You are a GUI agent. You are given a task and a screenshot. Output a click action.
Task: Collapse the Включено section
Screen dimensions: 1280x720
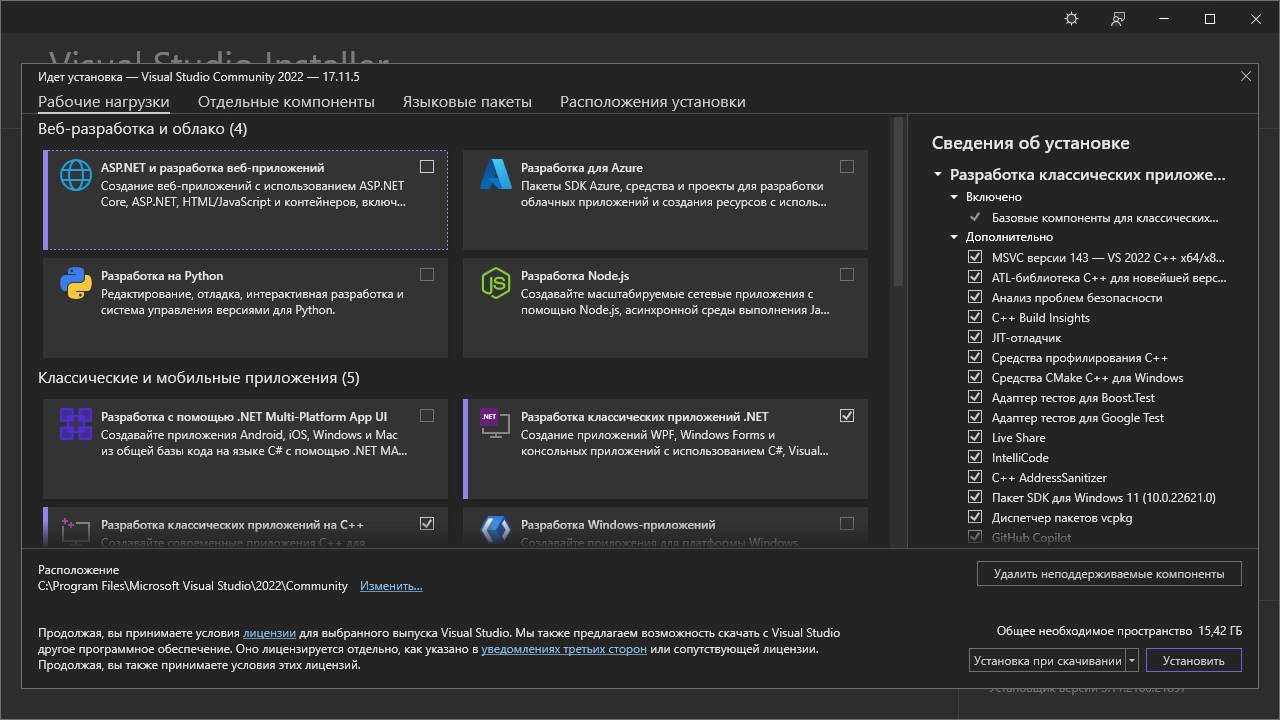tap(954, 197)
